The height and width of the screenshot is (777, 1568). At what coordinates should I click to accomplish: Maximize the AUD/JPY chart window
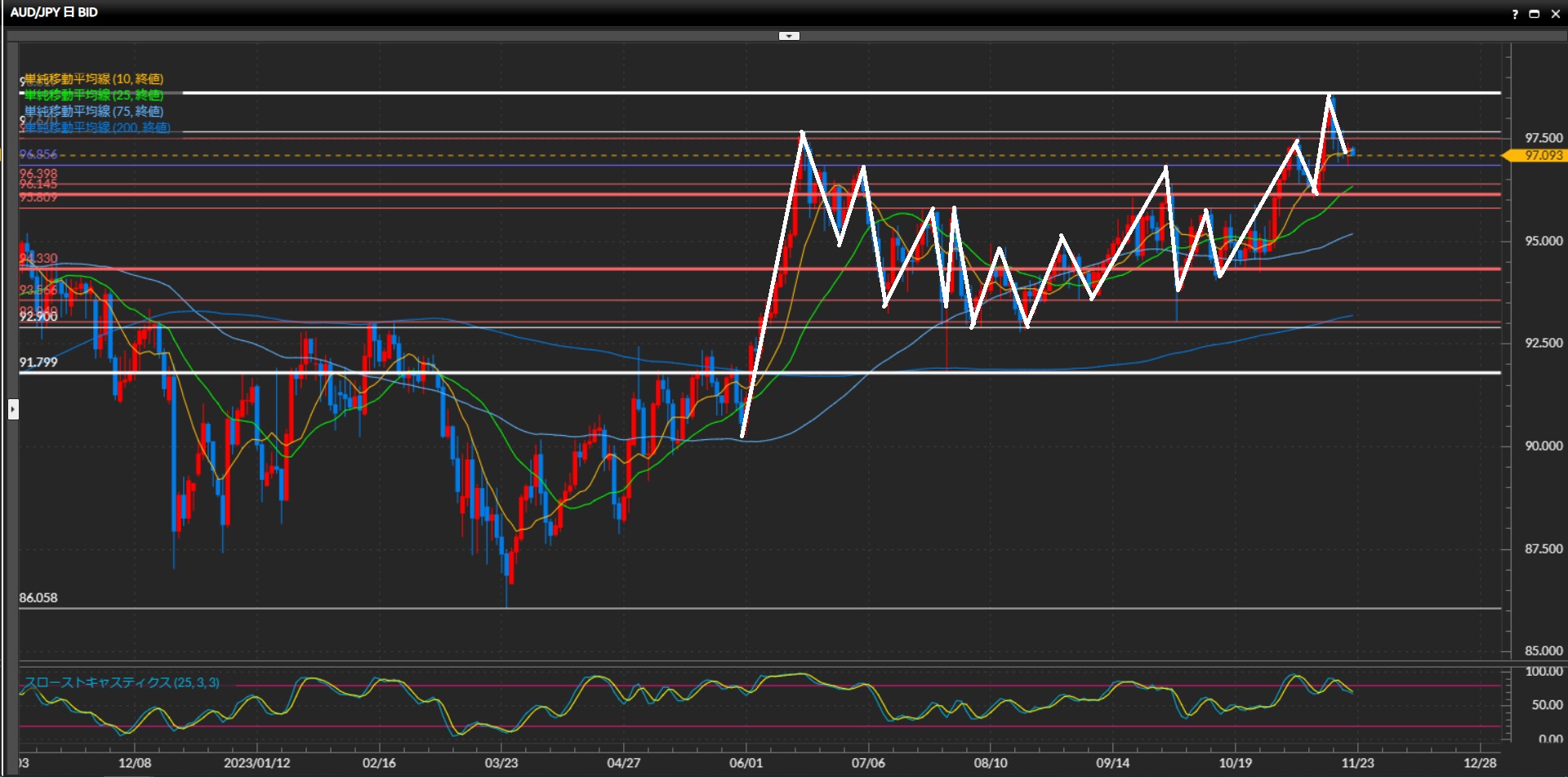point(1535,14)
